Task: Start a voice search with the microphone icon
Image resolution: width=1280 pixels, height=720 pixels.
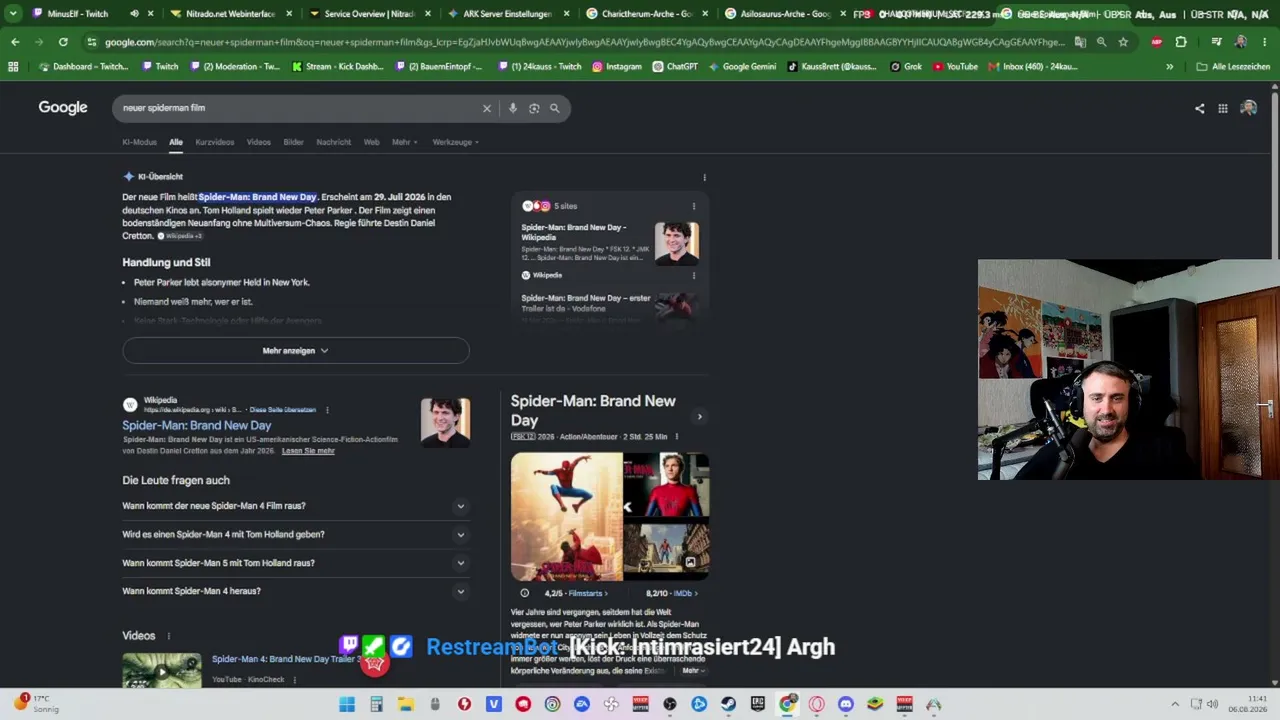Action: click(x=513, y=108)
